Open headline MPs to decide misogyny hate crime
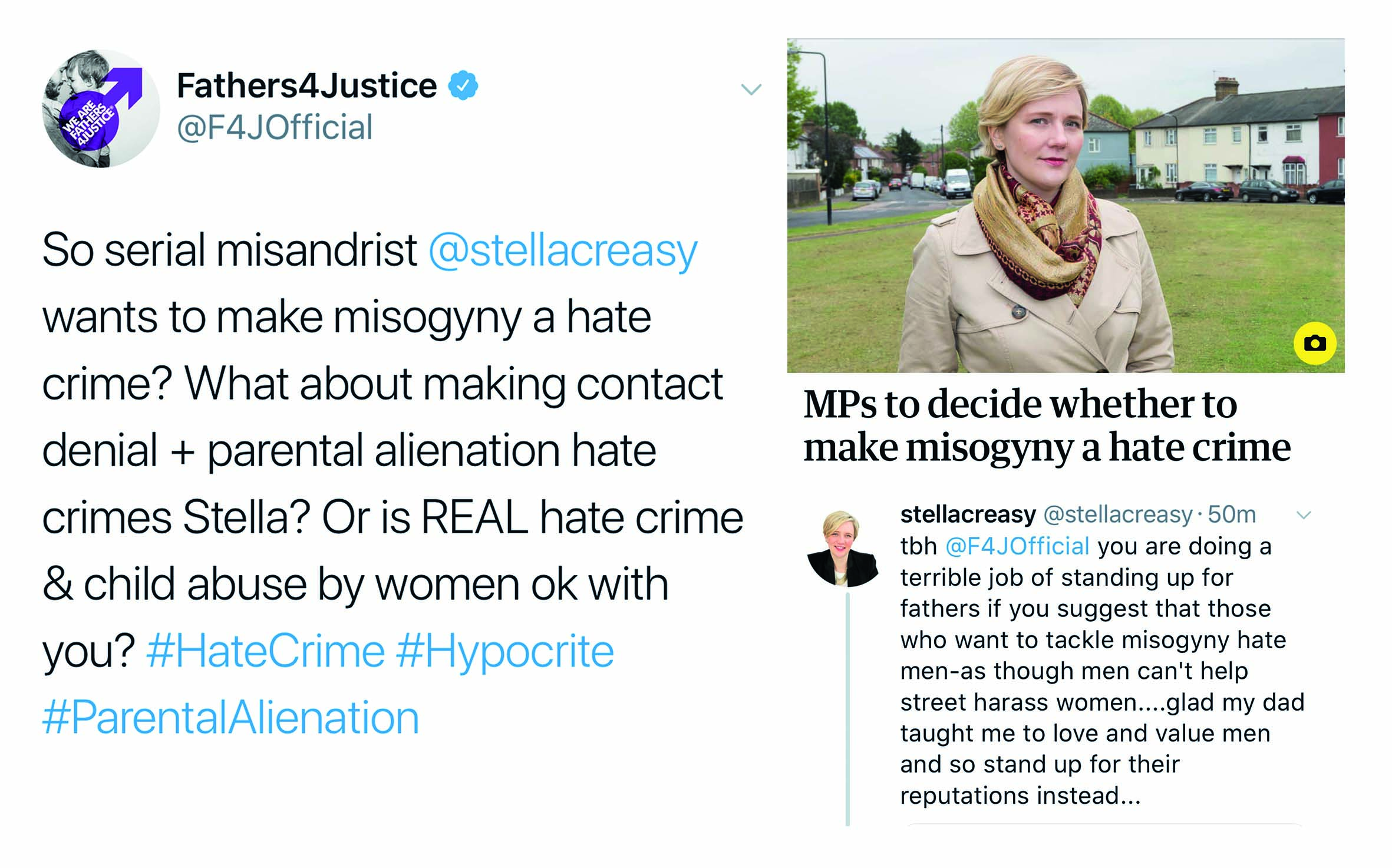Image resolution: width=1392 pixels, height=868 pixels. tap(1047, 426)
